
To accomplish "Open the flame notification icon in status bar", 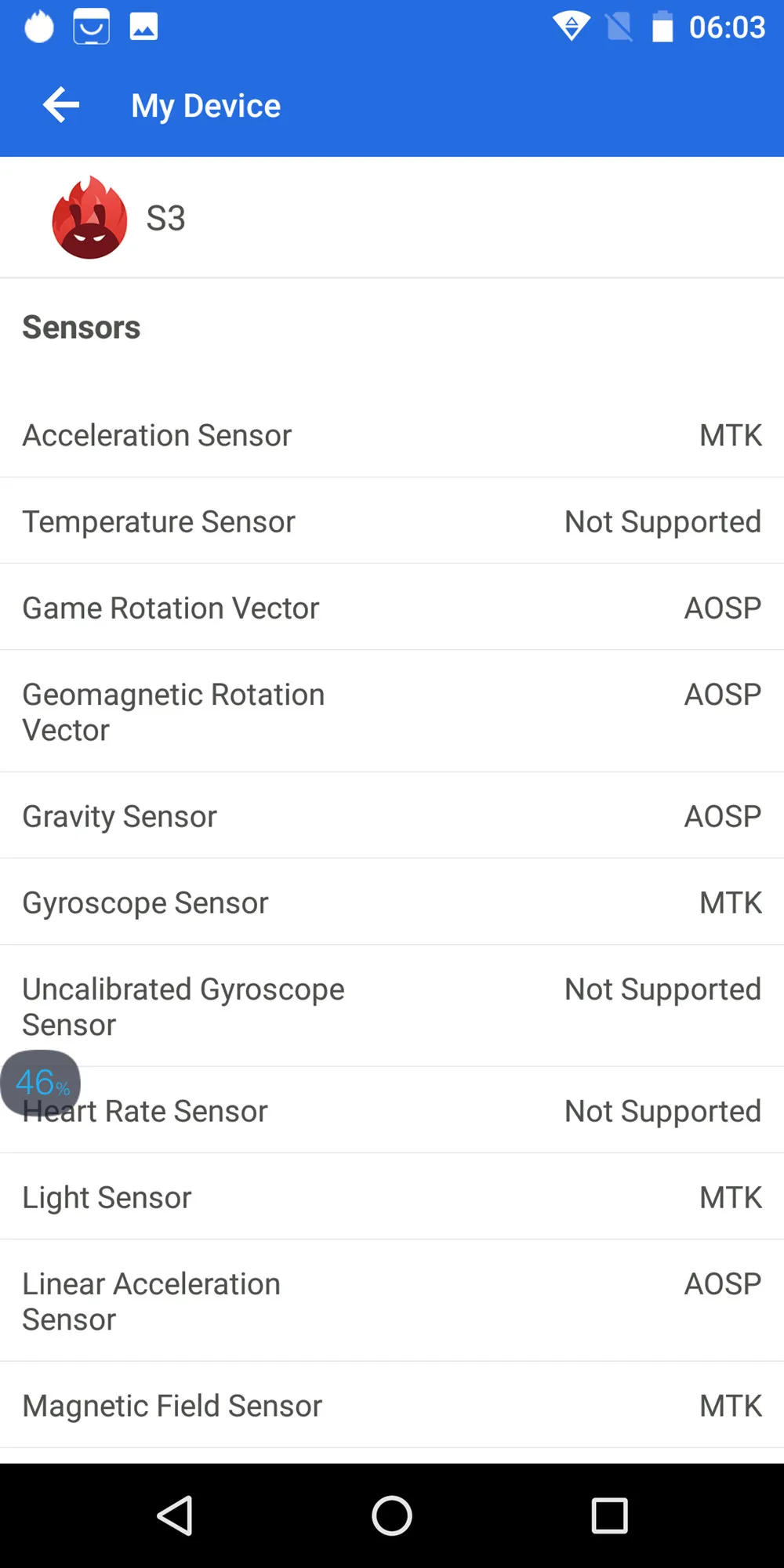I will 39,27.
